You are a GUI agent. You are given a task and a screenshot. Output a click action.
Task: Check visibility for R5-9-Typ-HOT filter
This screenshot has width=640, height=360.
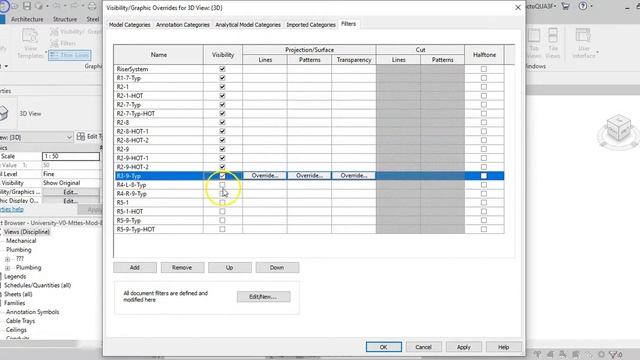click(x=222, y=229)
